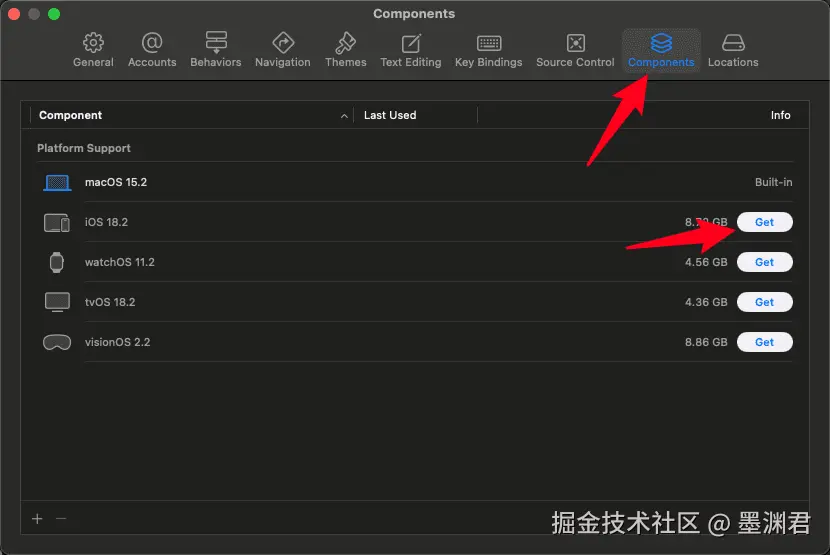Open the Behaviors settings icon
Image resolution: width=830 pixels, height=555 pixels.
click(x=216, y=42)
